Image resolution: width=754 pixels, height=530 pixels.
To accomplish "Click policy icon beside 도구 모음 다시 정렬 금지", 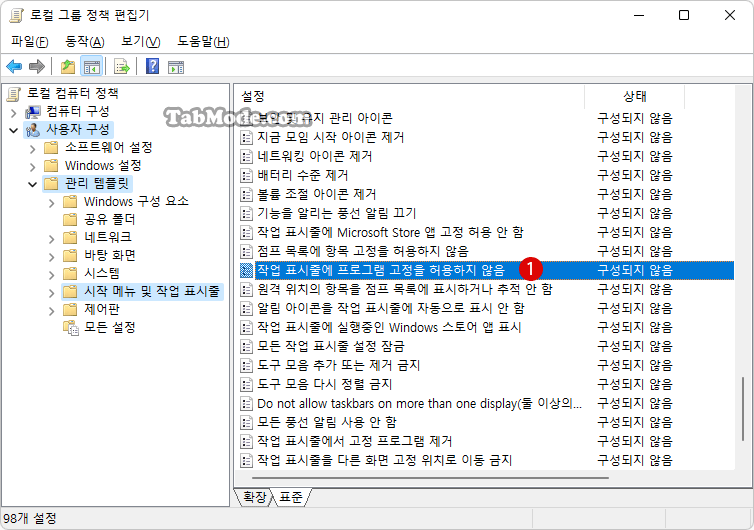I will coord(246,384).
